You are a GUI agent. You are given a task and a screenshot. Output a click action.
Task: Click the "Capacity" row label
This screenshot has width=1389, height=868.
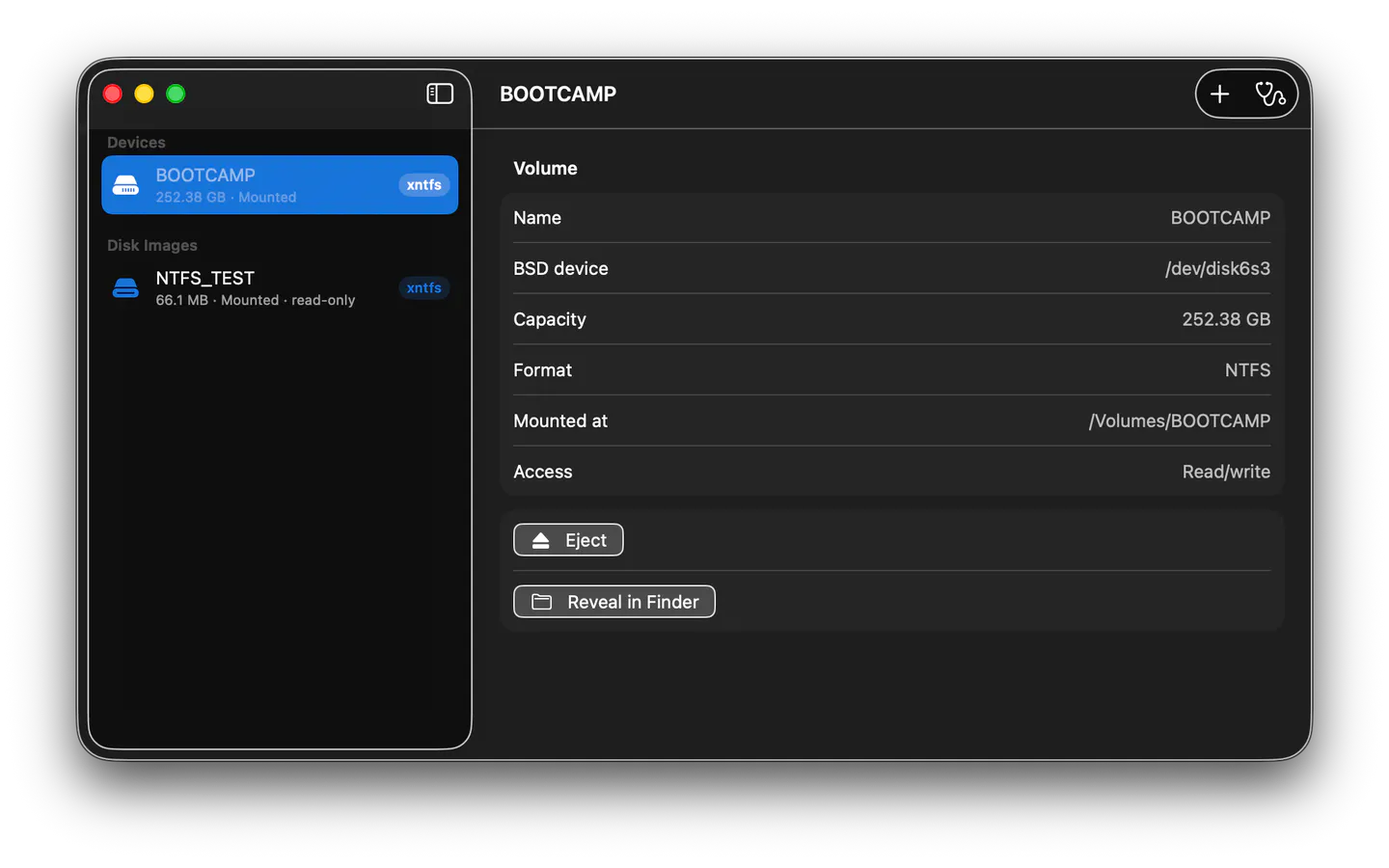[x=550, y=319]
